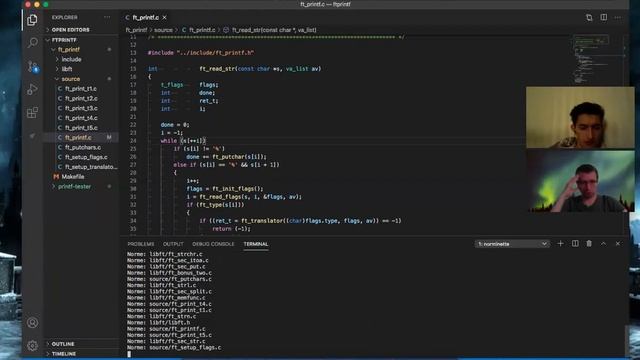Screen dimensions: 640x360
Task: Click the #include "../include/ft_printf.h" line
Action: click(201, 53)
